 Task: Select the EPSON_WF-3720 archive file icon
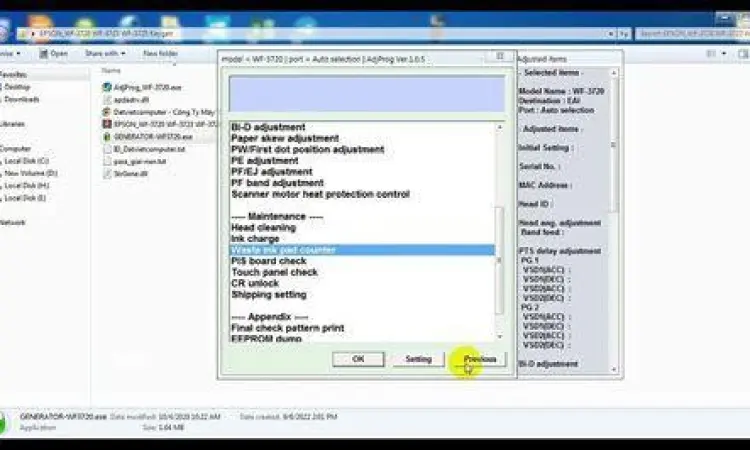coord(107,124)
